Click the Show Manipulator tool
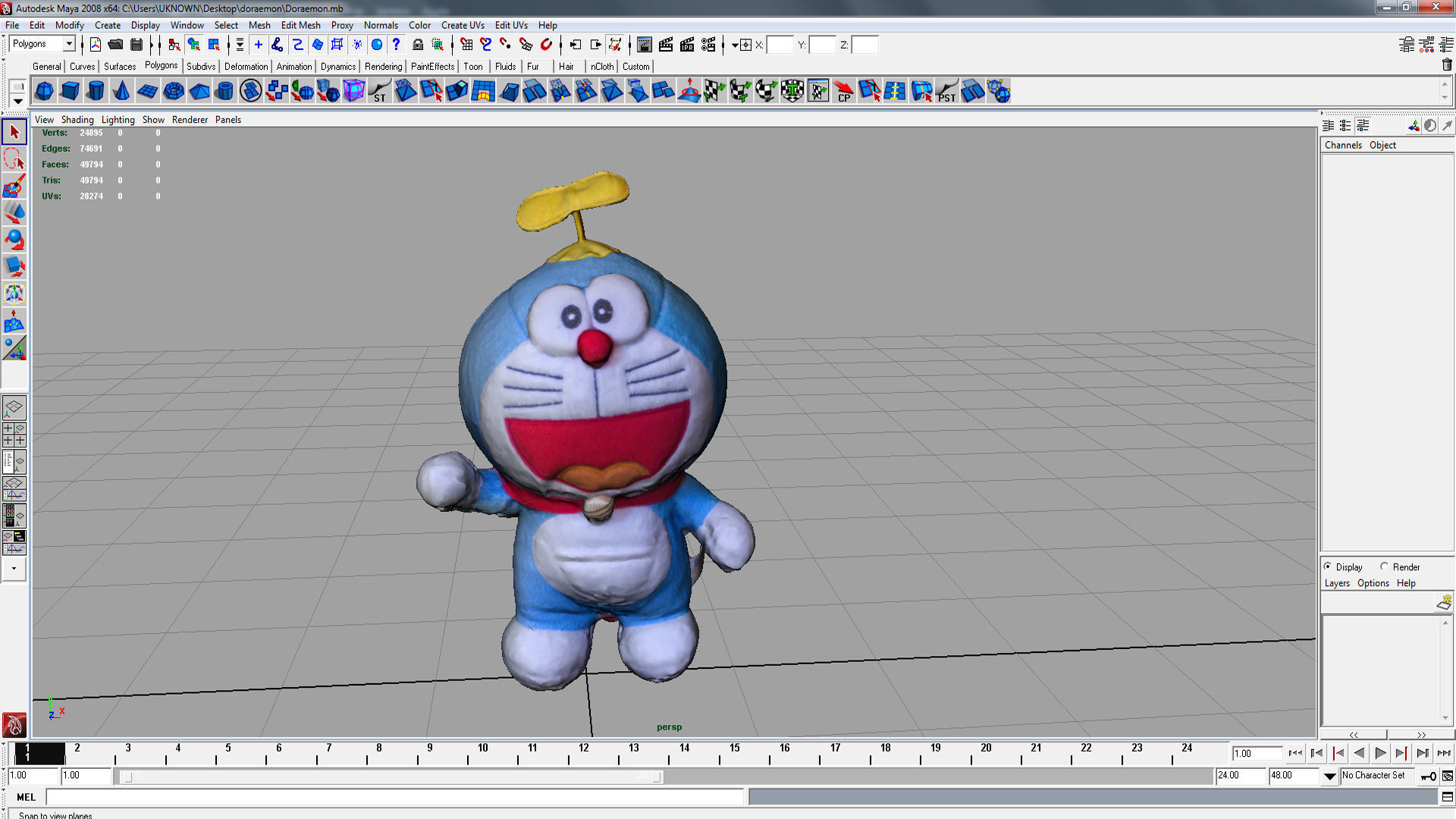 click(x=14, y=348)
